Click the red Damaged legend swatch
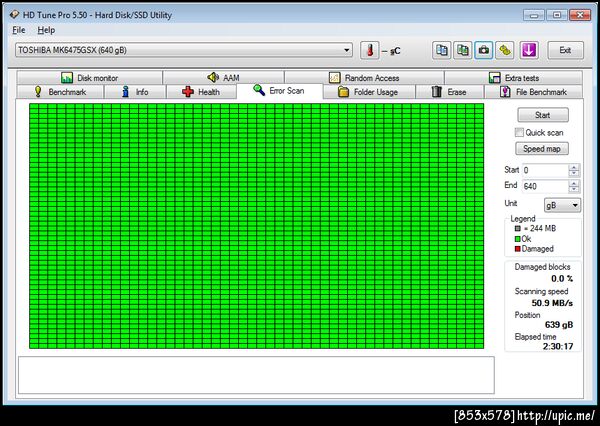This screenshot has width=600, height=426. (517, 249)
